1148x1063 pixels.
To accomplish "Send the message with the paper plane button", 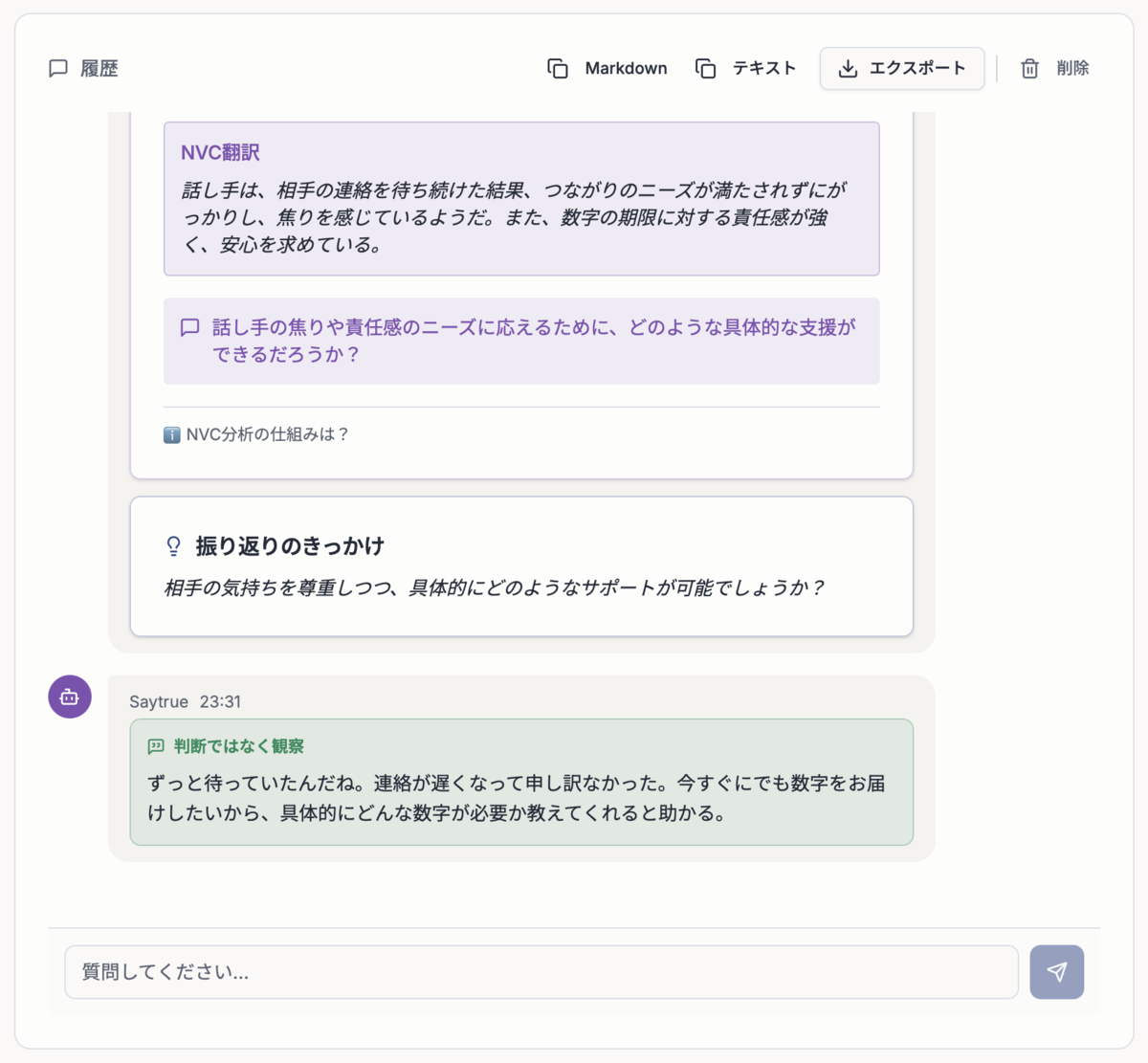I will 1057,972.
